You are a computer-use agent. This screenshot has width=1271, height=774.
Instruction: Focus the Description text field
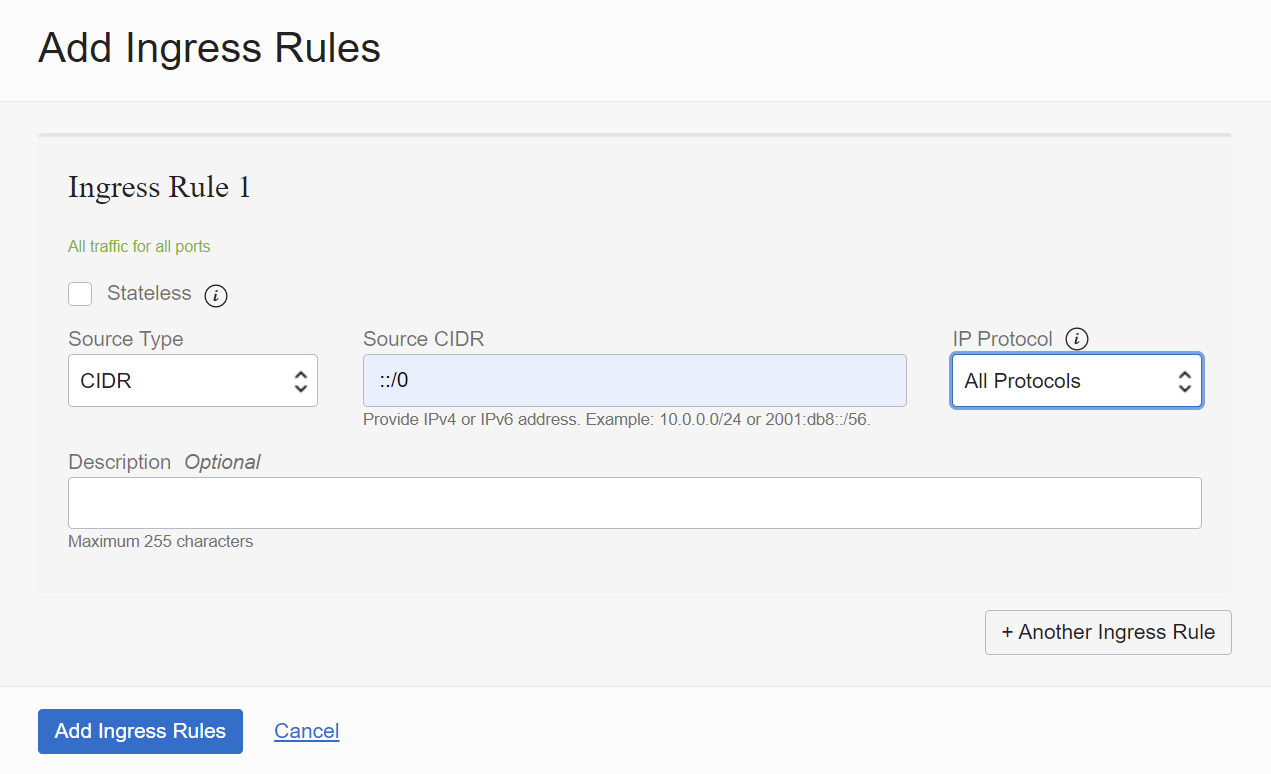pyautogui.click(x=635, y=503)
